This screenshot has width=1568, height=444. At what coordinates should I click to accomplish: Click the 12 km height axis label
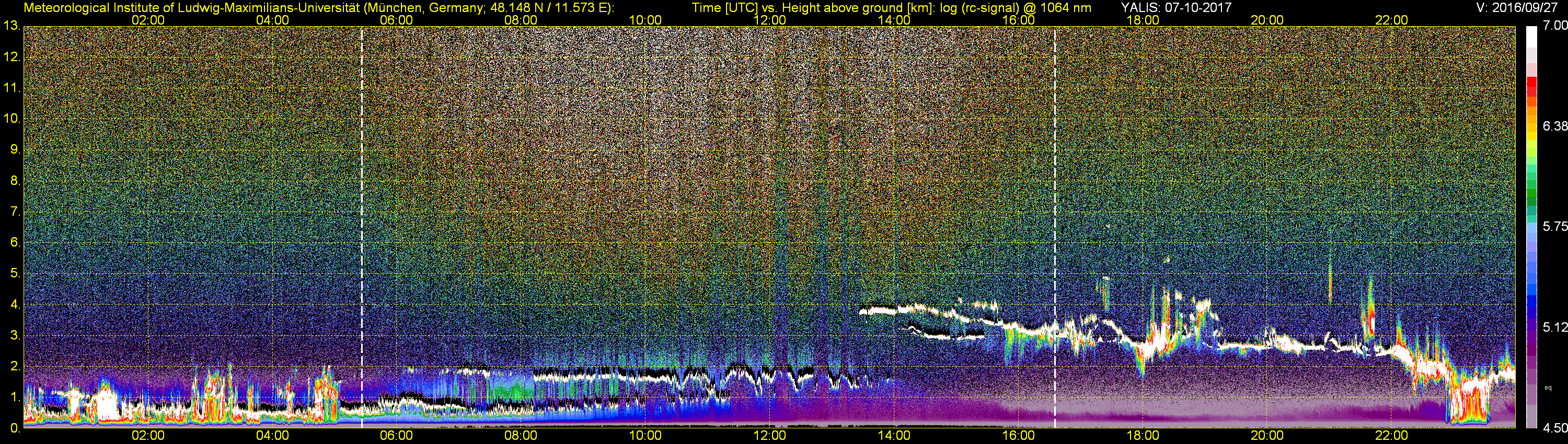(x=11, y=57)
